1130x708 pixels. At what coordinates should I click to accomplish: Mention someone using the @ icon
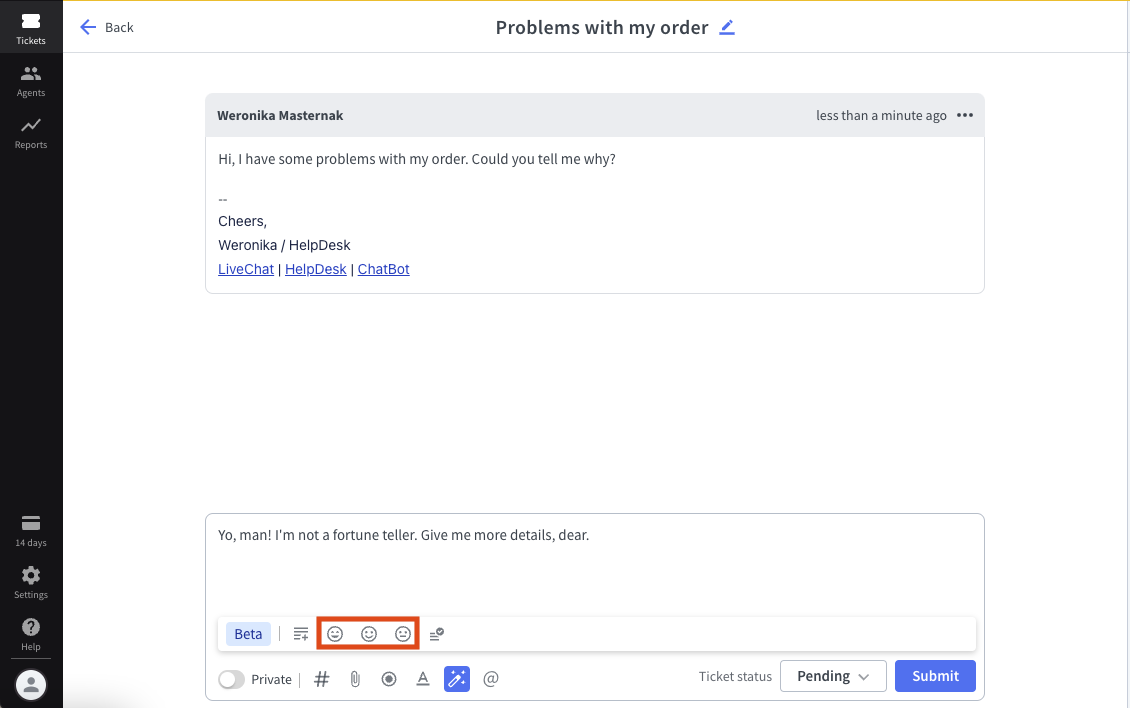point(491,679)
